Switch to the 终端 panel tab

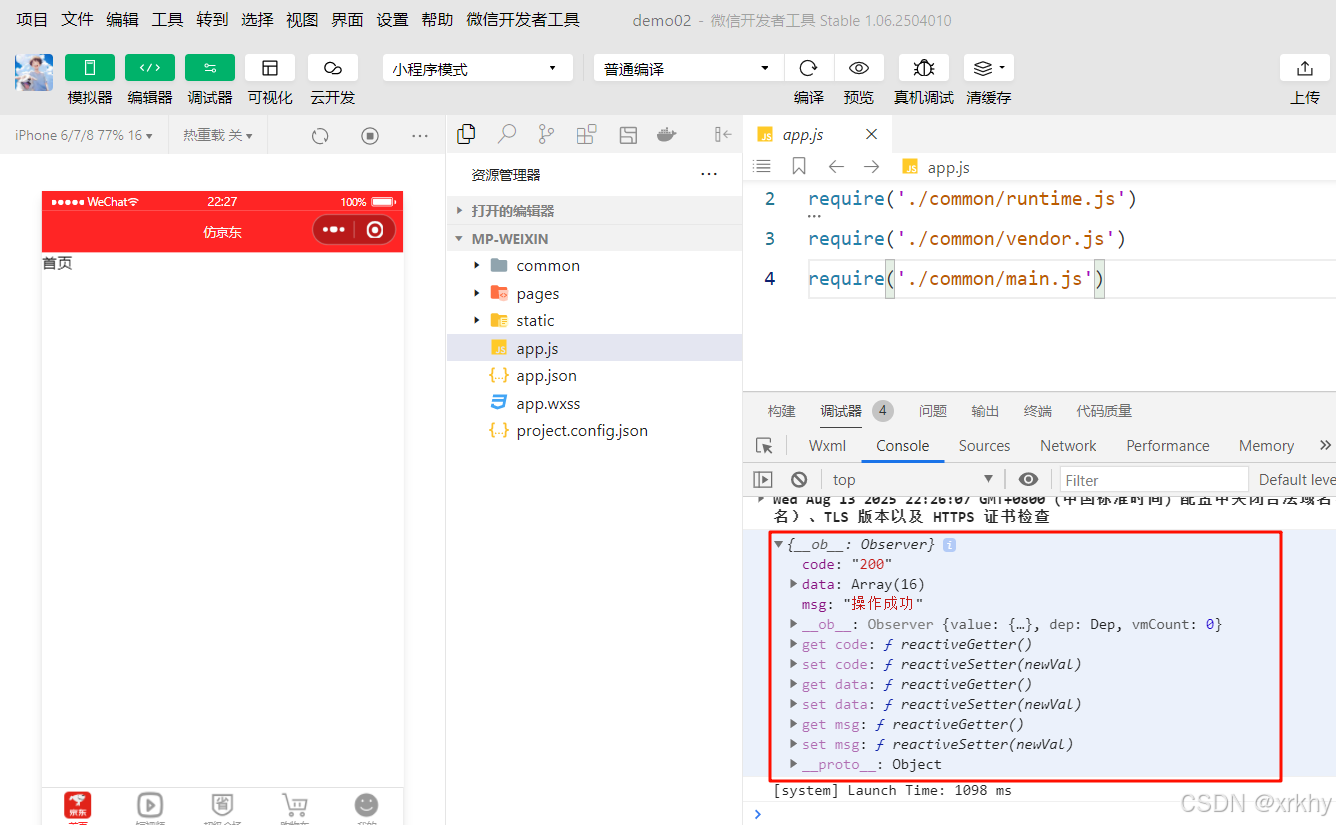(1038, 411)
